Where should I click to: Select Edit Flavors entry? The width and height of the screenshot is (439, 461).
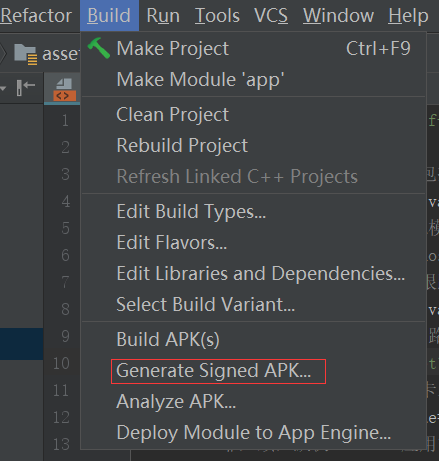(x=253, y=242)
